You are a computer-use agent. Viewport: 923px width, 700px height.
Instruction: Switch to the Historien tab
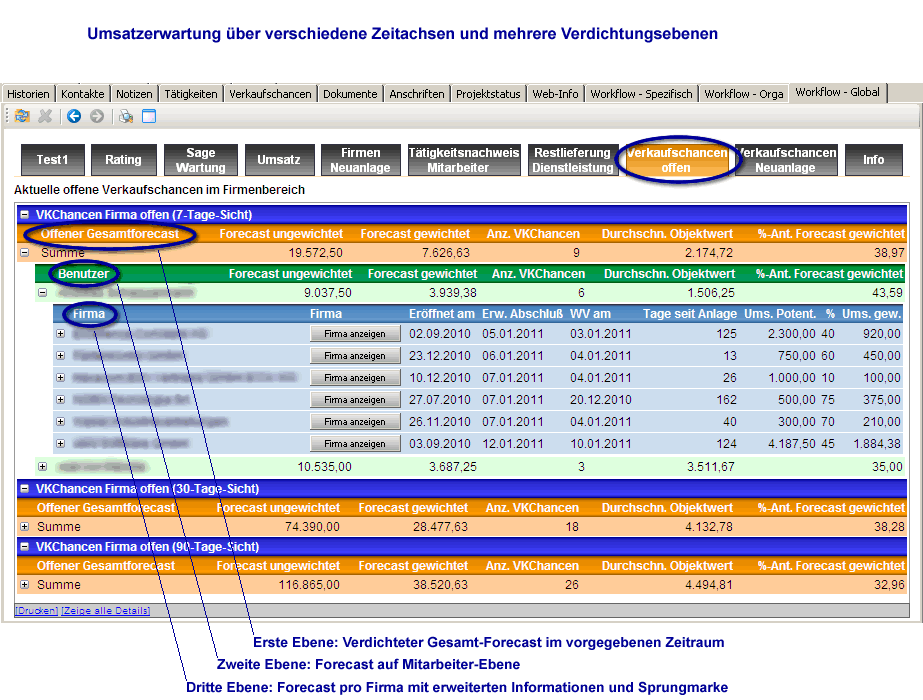[28, 94]
